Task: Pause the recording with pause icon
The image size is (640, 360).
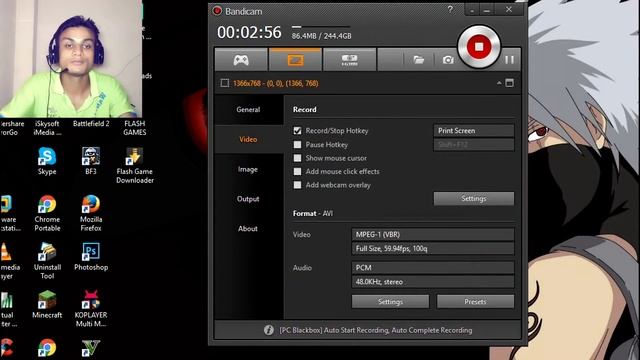Action: pos(509,60)
